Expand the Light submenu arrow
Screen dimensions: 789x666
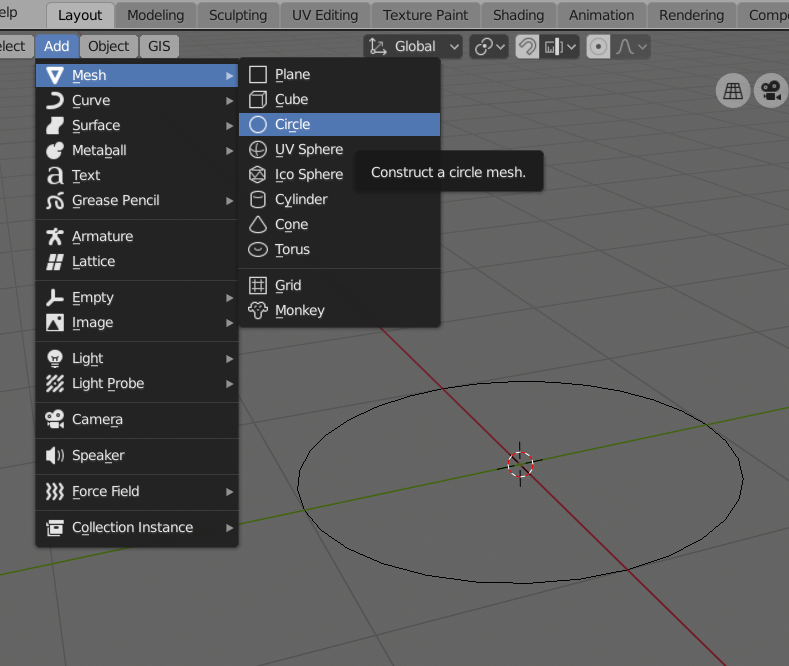point(229,359)
